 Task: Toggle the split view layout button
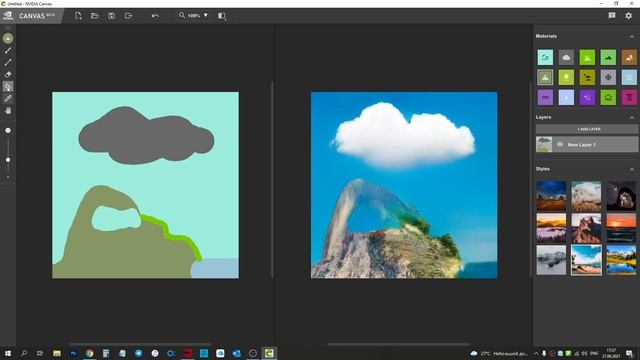pos(222,16)
